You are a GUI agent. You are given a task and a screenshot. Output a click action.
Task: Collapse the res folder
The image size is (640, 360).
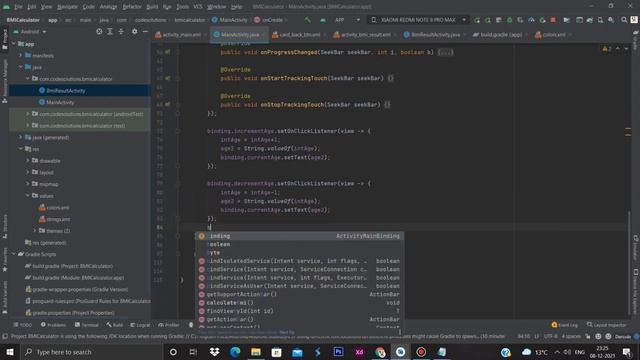pos(21,149)
